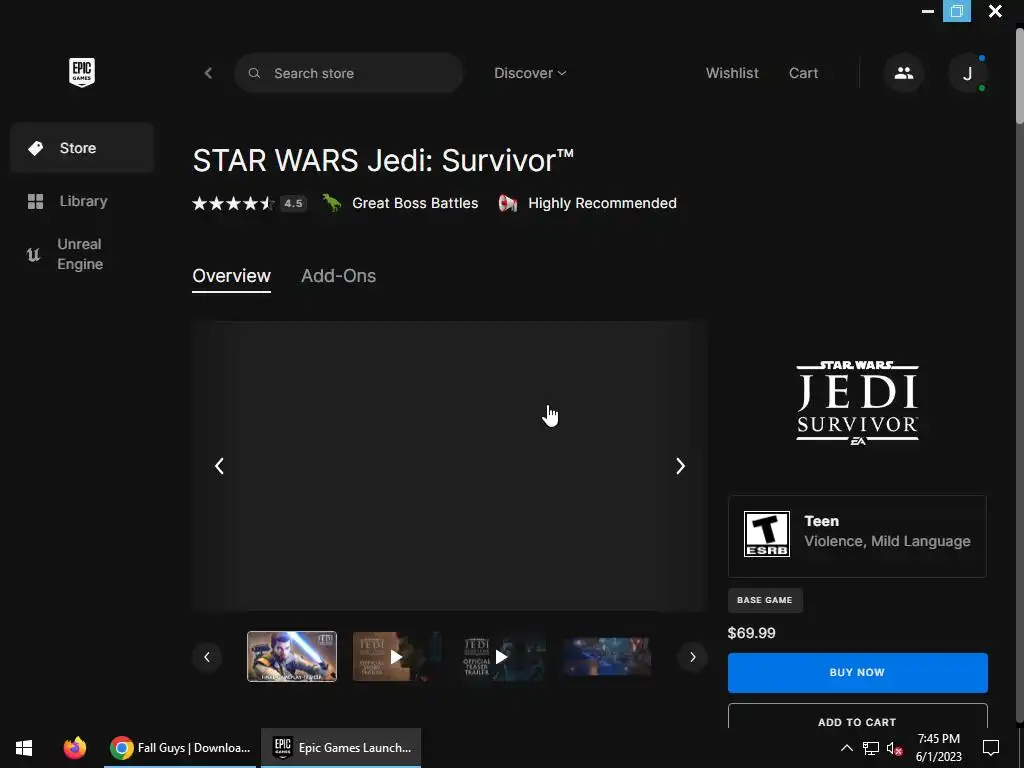
Task: Page thumbnail strip to the left
Action: click(207, 657)
